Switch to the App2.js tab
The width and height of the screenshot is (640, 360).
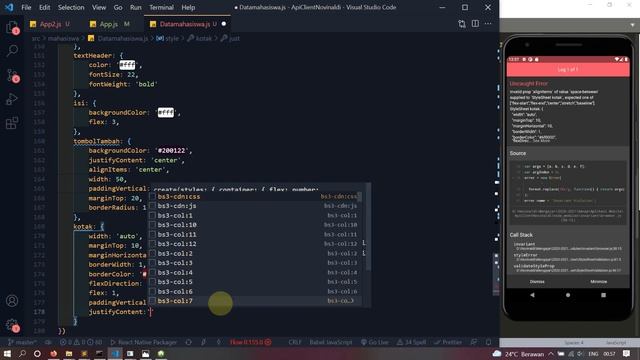[50, 24]
